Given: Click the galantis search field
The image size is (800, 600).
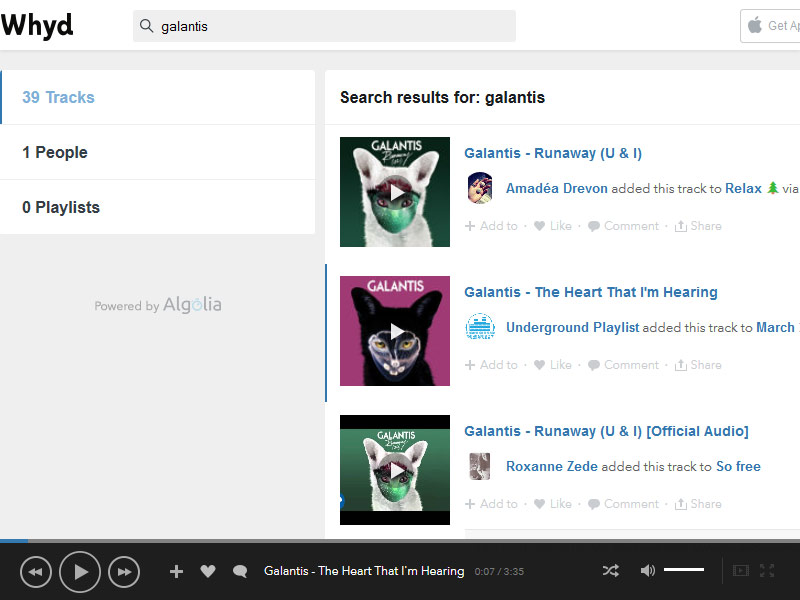Looking at the screenshot, I should pyautogui.click(x=324, y=26).
